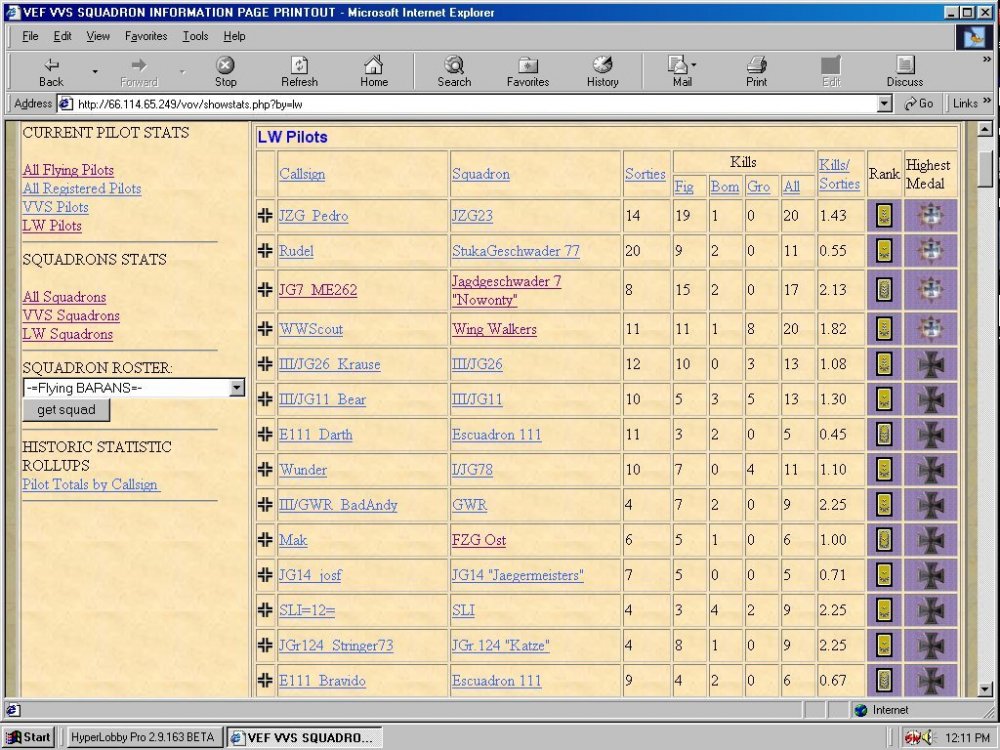Viewport: 1000px width, 750px height.
Task: Open the address bar dropdown arrow
Action: pyautogui.click(x=884, y=104)
